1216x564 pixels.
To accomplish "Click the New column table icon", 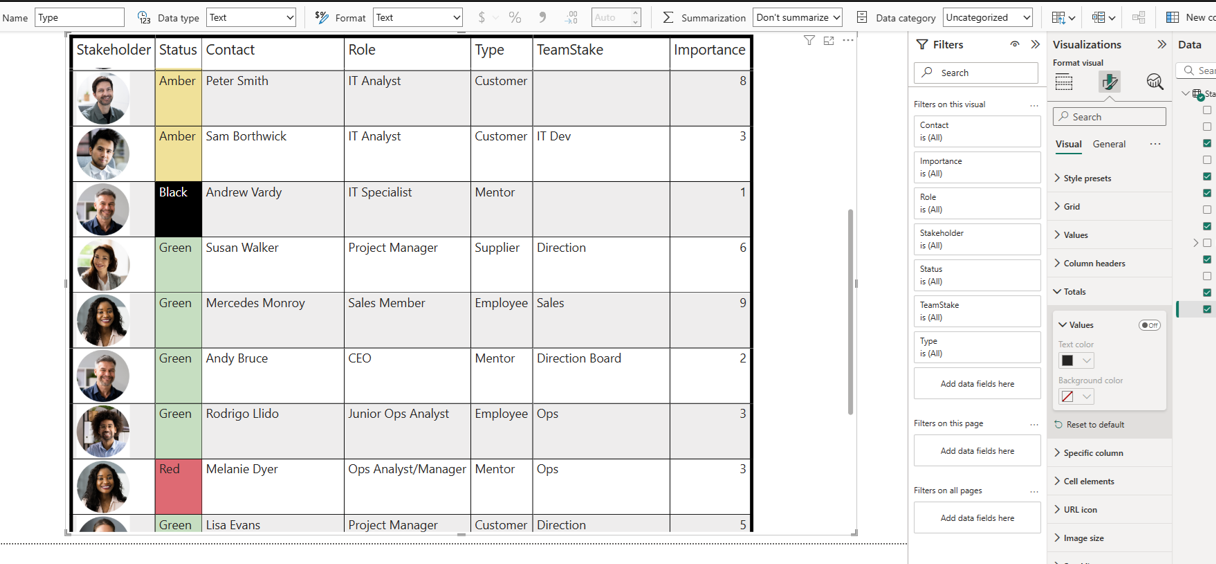I will (x=1173, y=17).
